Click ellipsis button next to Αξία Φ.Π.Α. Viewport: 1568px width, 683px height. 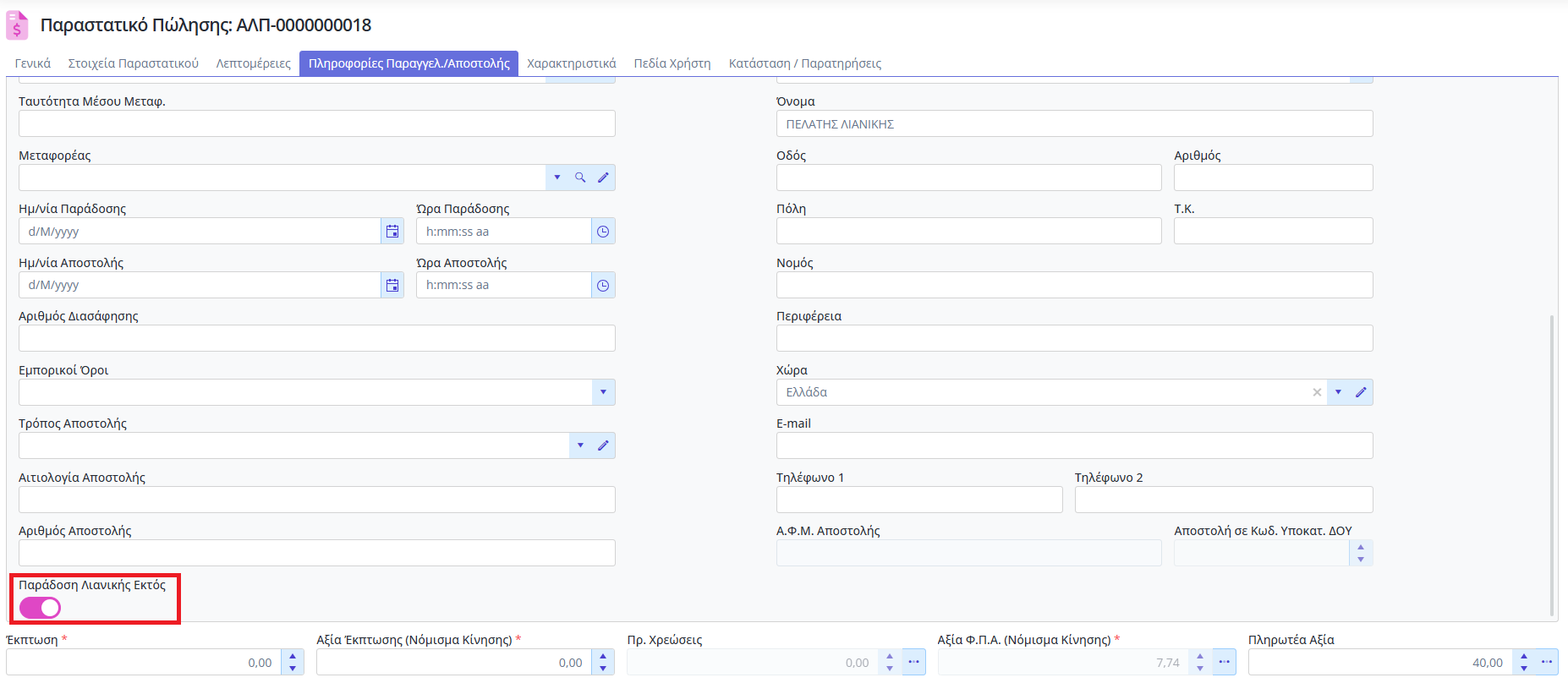click(x=1224, y=662)
